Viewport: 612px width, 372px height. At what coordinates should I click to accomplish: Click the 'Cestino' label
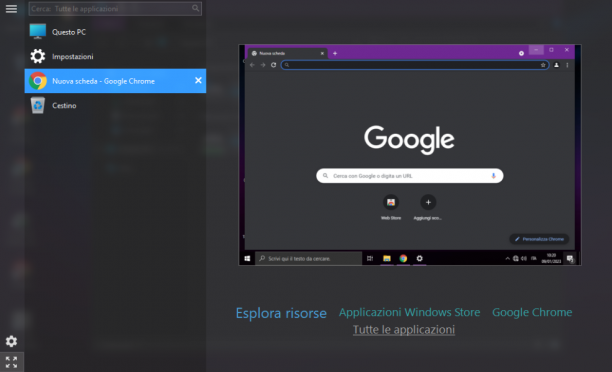(64, 105)
